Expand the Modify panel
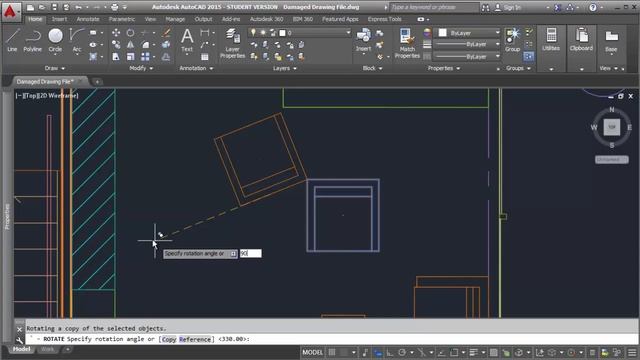Image resolution: width=640 pixels, height=360 pixels. point(141,68)
